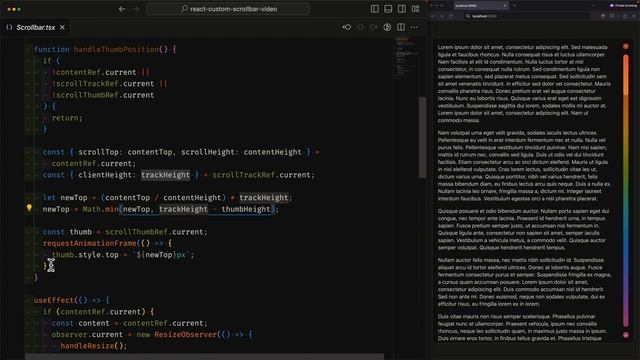Click the first editor action icon, left of the dimmed ones

[x=347, y=27]
